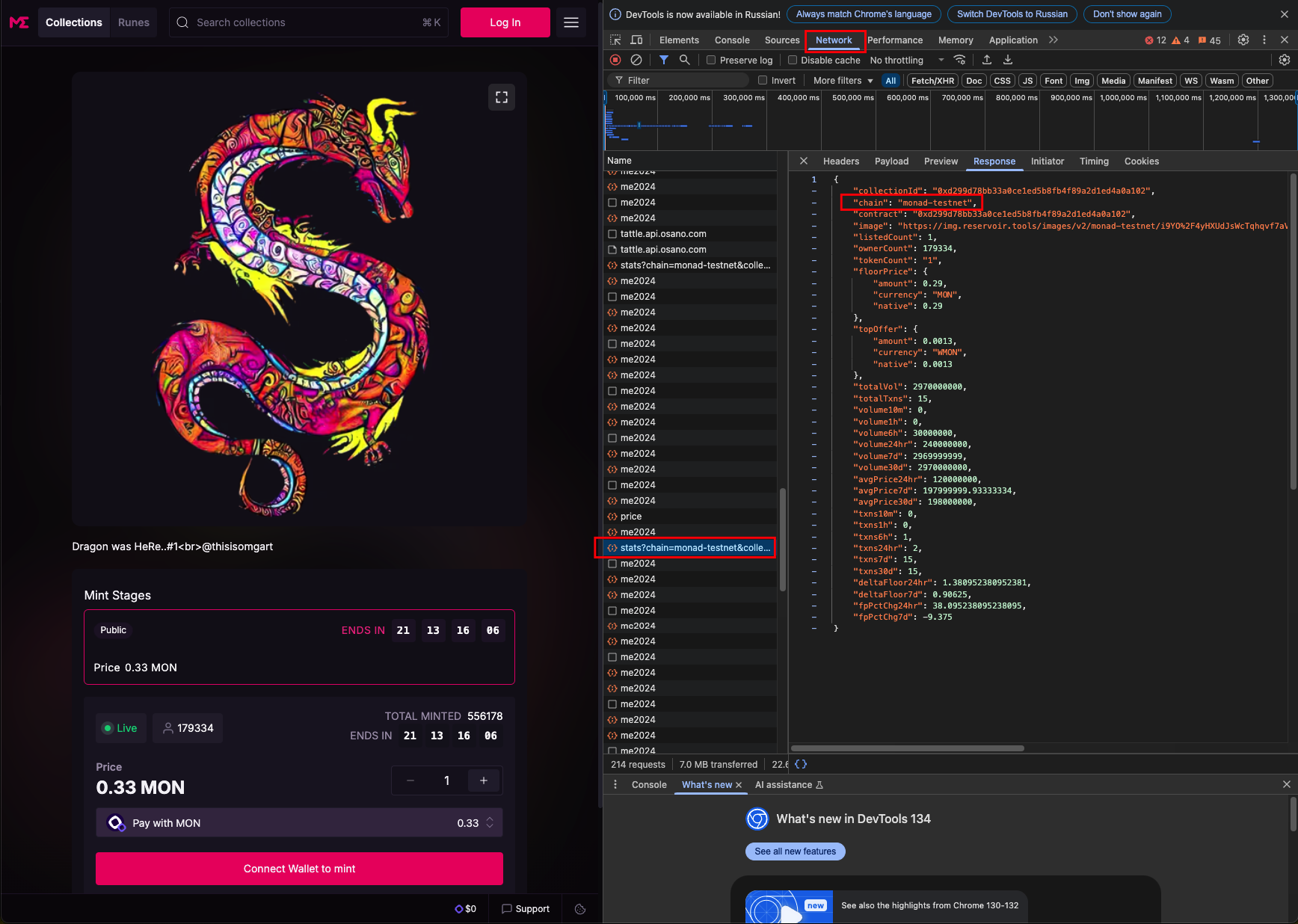Click Connect Wallet to mint button
This screenshot has height=924, width=1298.
[x=299, y=869]
